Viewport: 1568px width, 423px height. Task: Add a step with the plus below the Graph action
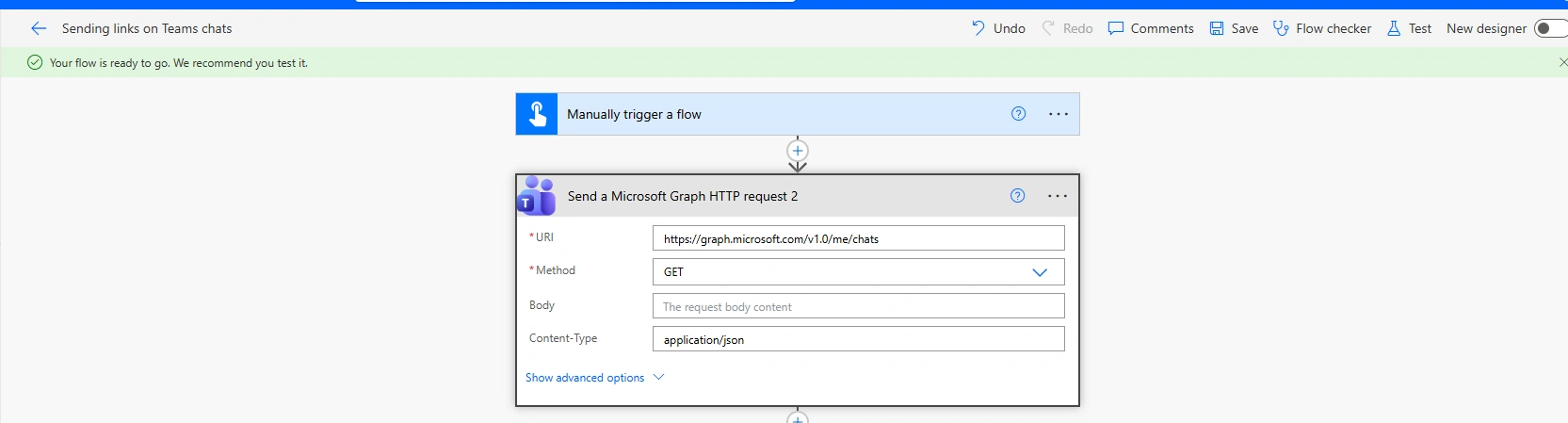(798, 417)
